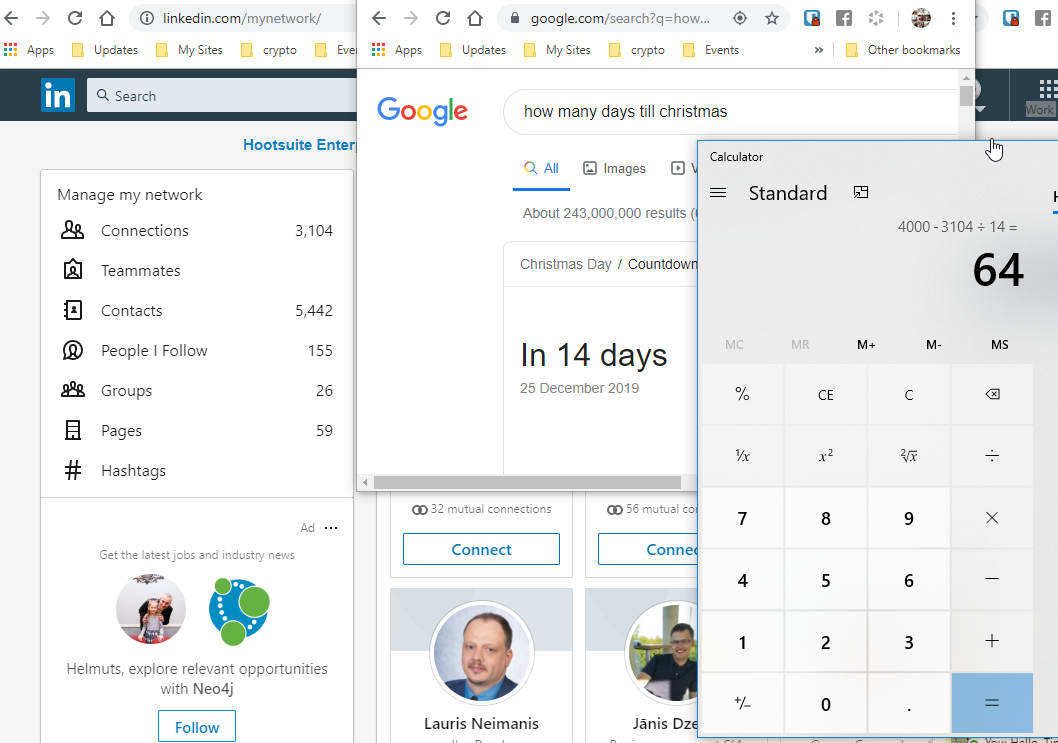Select the square root key on Calculator
1058x743 pixels.
pos(908,456)
